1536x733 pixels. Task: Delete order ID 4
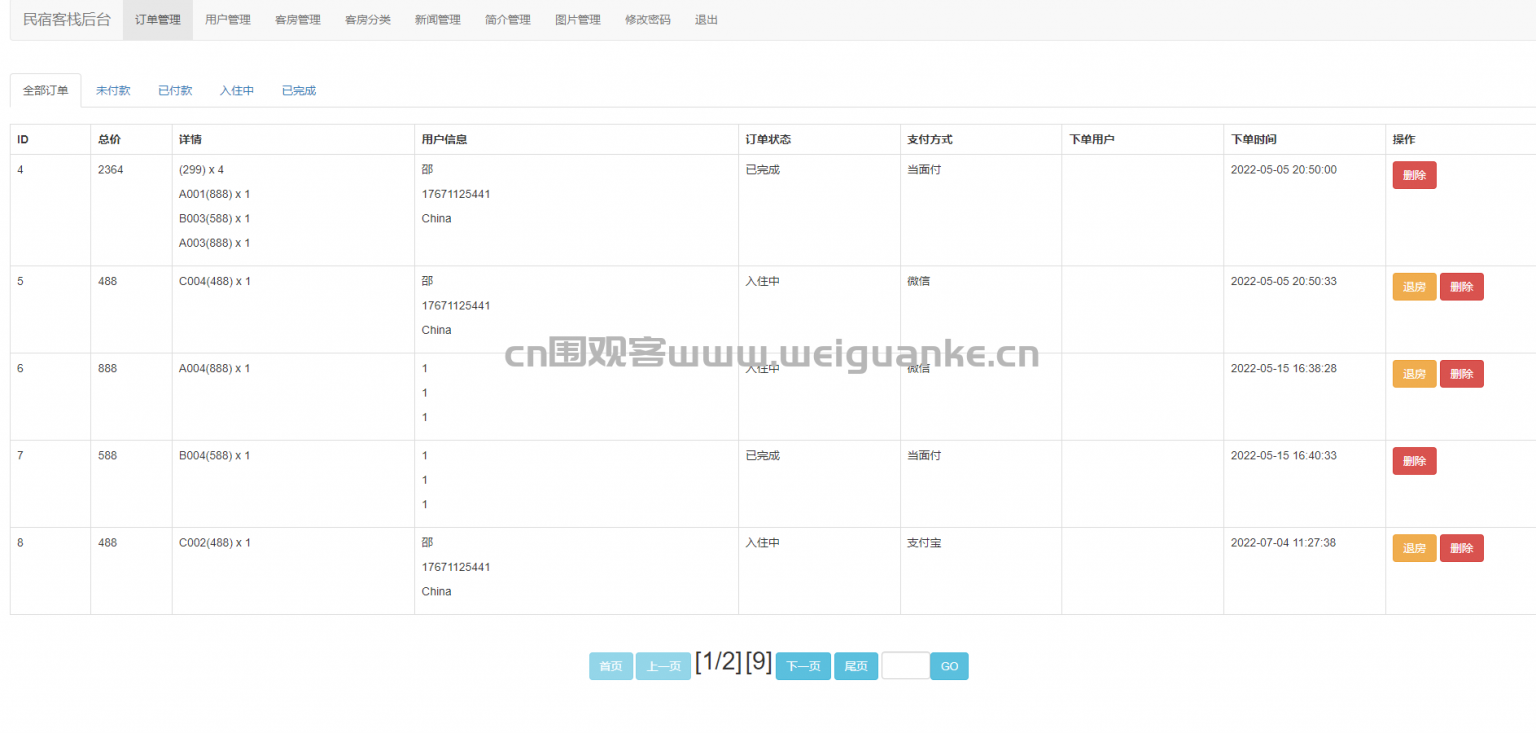[1414, 176]
